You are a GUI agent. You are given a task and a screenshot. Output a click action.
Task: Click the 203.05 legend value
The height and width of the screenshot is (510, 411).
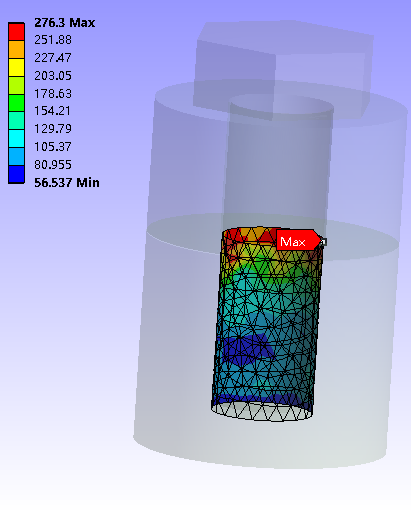coord(53,76)
